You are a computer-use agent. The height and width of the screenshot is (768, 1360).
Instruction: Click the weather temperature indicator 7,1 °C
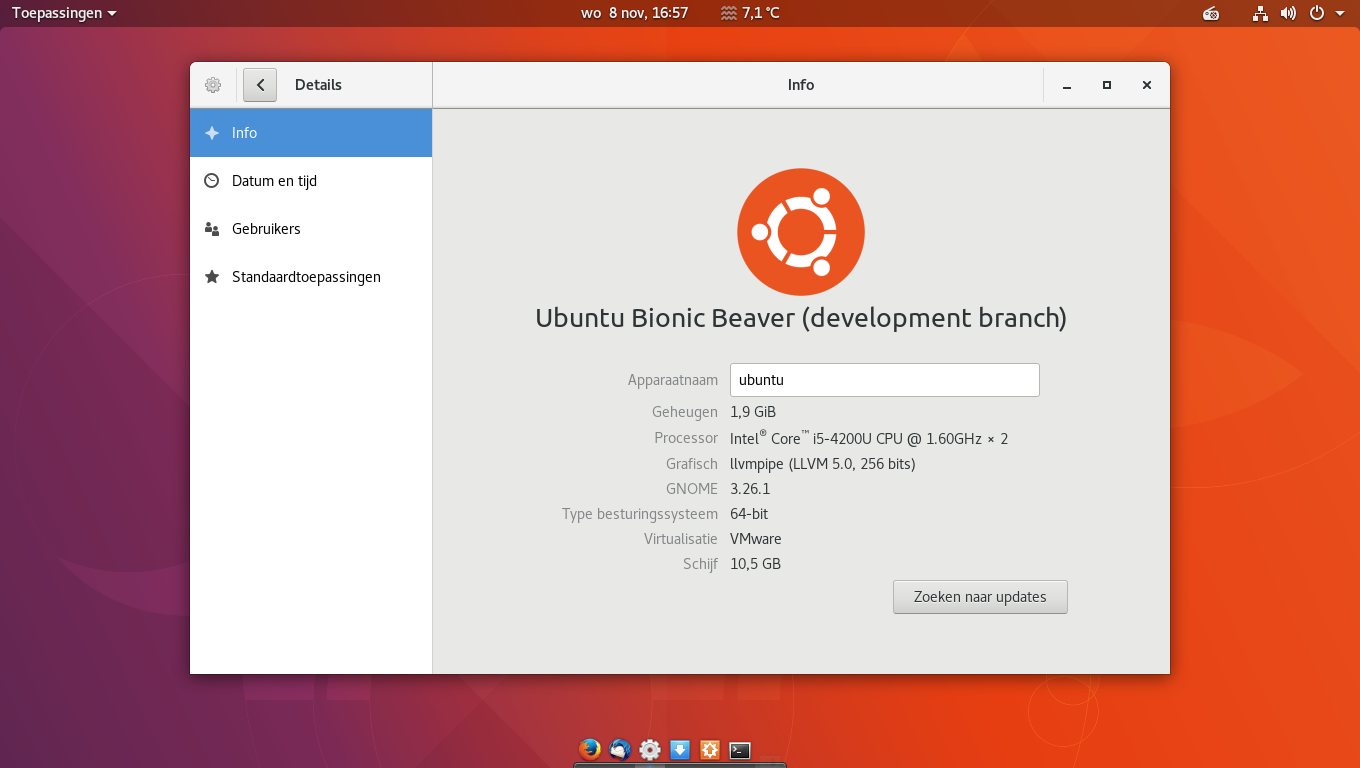tap(750, 13)
